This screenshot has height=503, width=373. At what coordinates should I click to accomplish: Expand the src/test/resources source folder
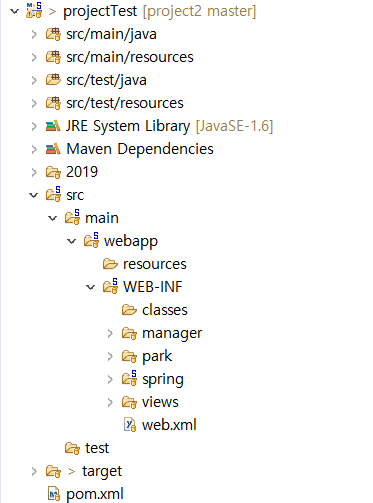(x=34, y=103)
